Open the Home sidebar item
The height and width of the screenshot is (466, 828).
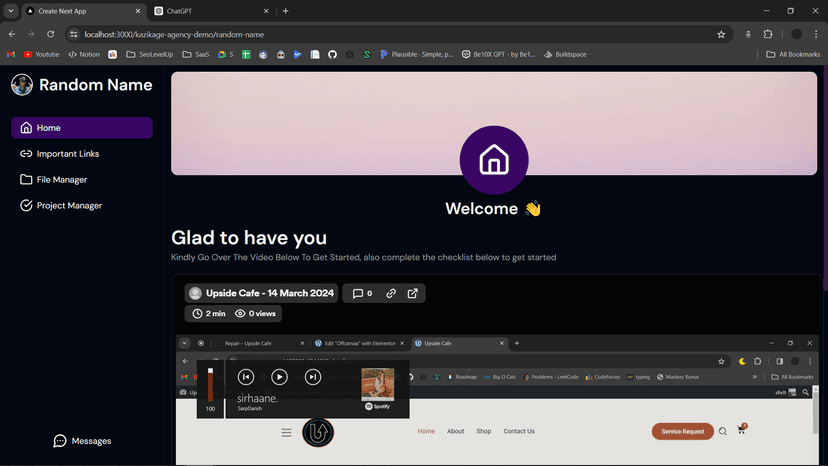pyautogui.click(x=82, y=128)
